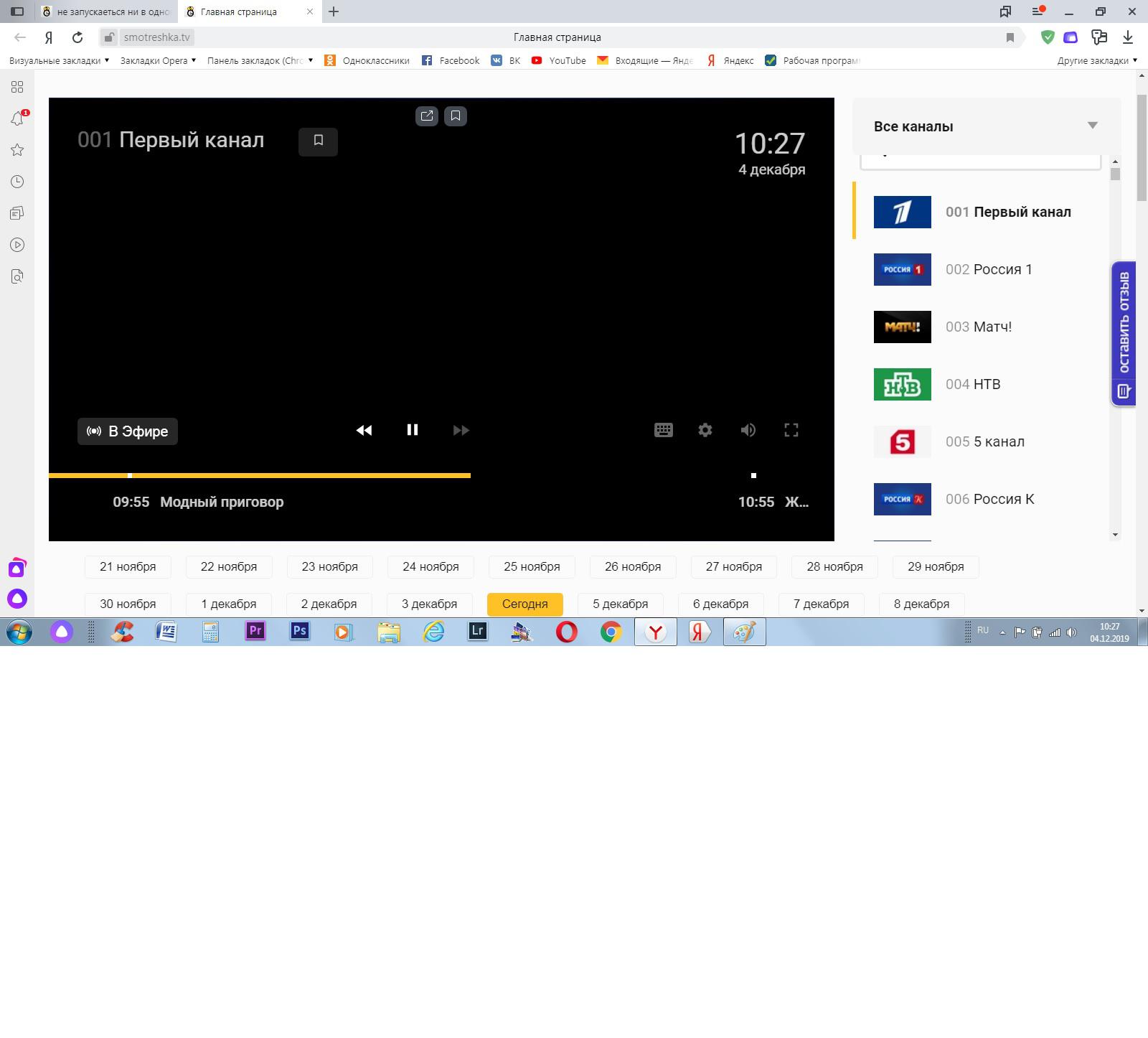Open player settings gear

(x=705, y=430)
